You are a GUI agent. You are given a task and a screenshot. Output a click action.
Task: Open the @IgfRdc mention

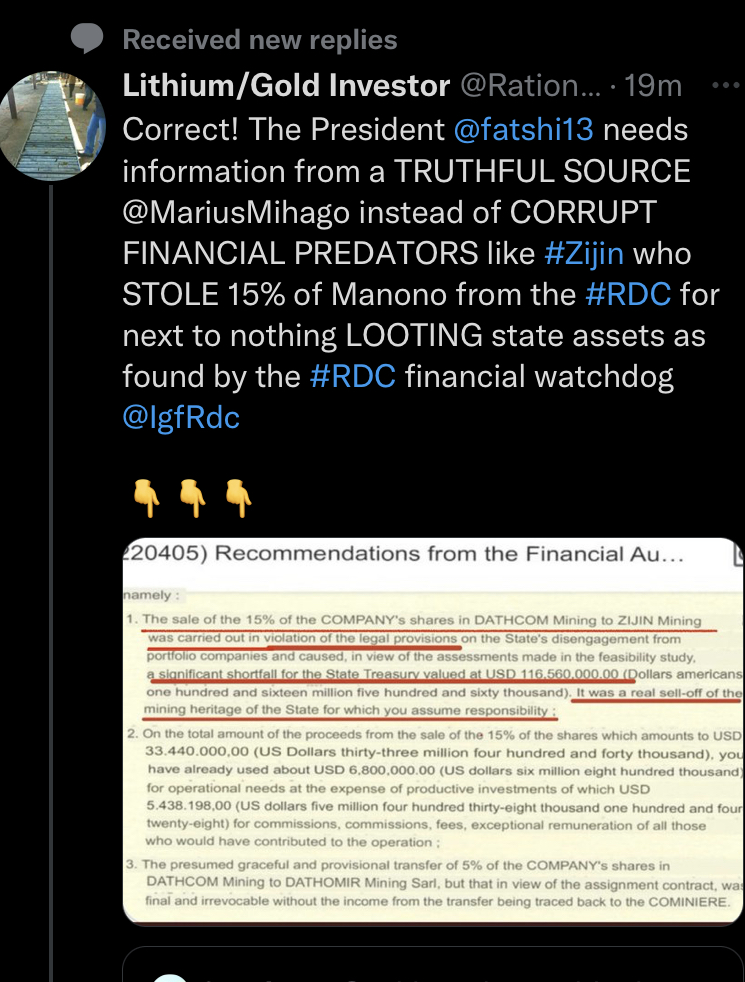[181, 417]
